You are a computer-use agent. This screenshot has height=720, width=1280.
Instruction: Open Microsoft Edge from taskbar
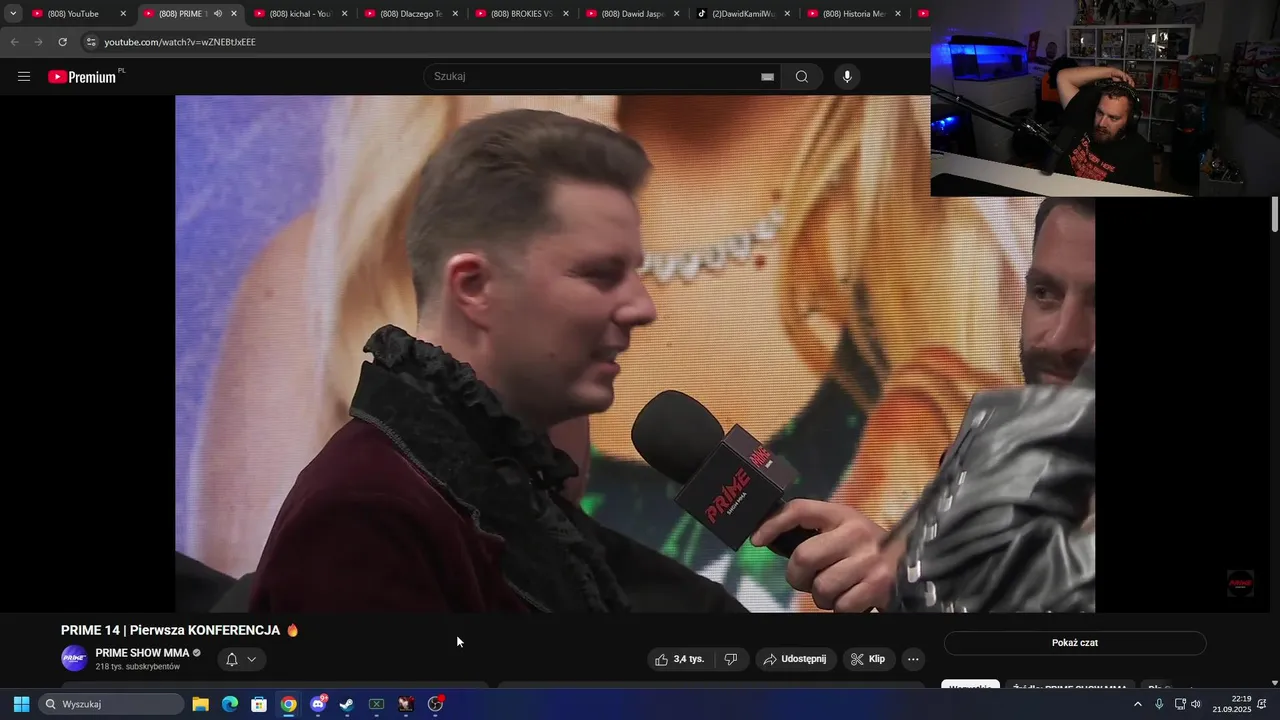(230, 704)
